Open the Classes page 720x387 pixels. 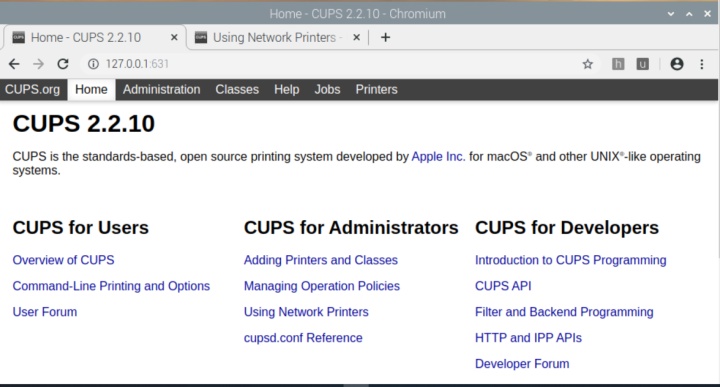pos(237,90)
